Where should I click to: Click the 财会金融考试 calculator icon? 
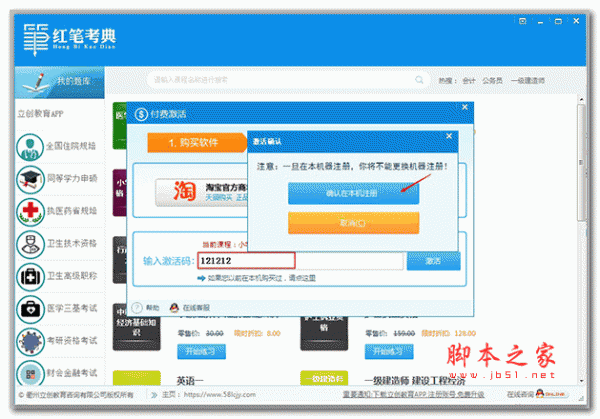click(30, 373)
